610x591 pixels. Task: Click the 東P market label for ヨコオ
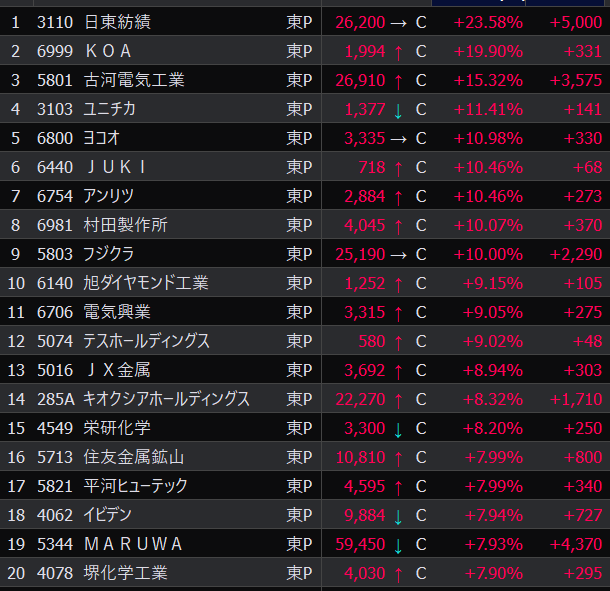[299, 138]
